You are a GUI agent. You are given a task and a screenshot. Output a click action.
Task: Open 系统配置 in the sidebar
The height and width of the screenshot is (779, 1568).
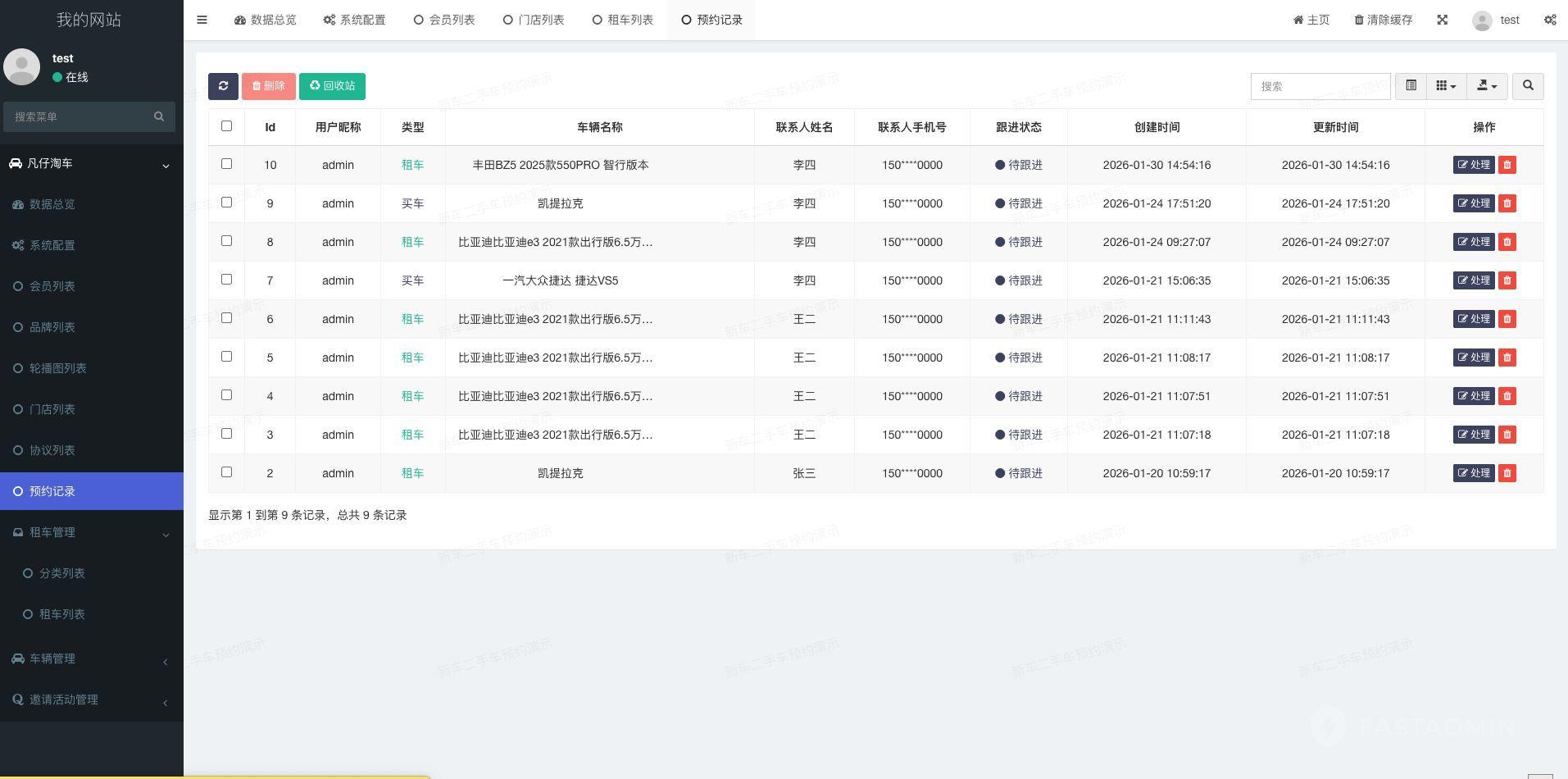pyautogui.click(x=92, y=245)
